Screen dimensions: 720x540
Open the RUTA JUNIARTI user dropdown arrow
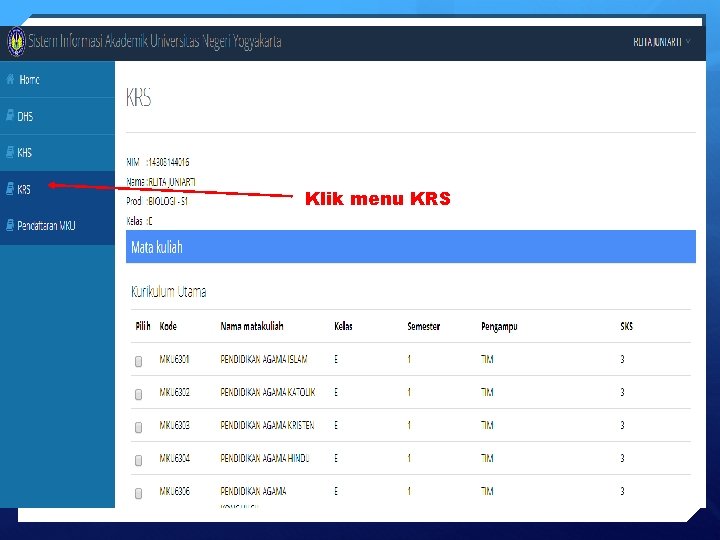[x=688, y=42]
